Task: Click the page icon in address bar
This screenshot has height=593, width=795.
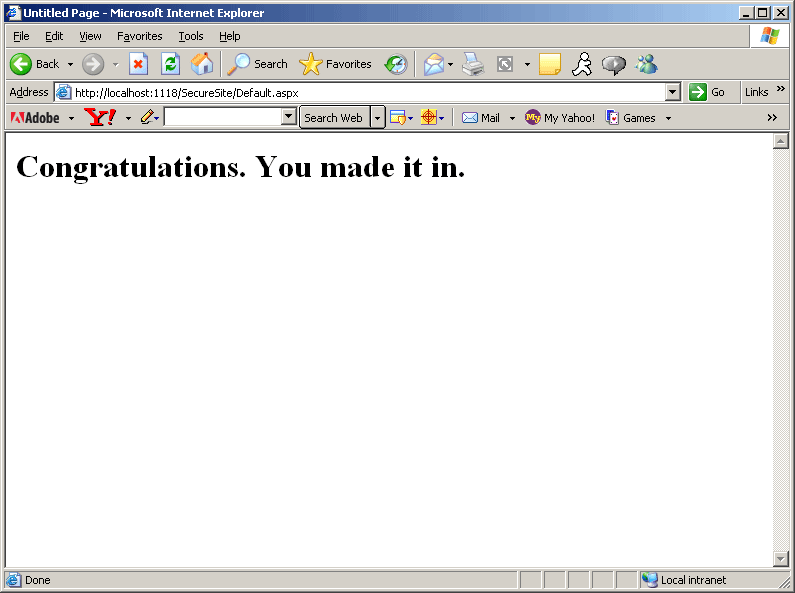Action: [63, 92]
